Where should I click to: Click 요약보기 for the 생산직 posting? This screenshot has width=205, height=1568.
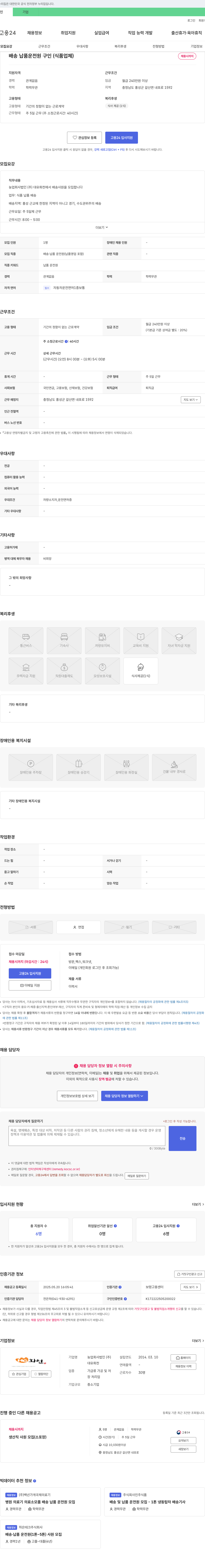tap(183, 1441)
